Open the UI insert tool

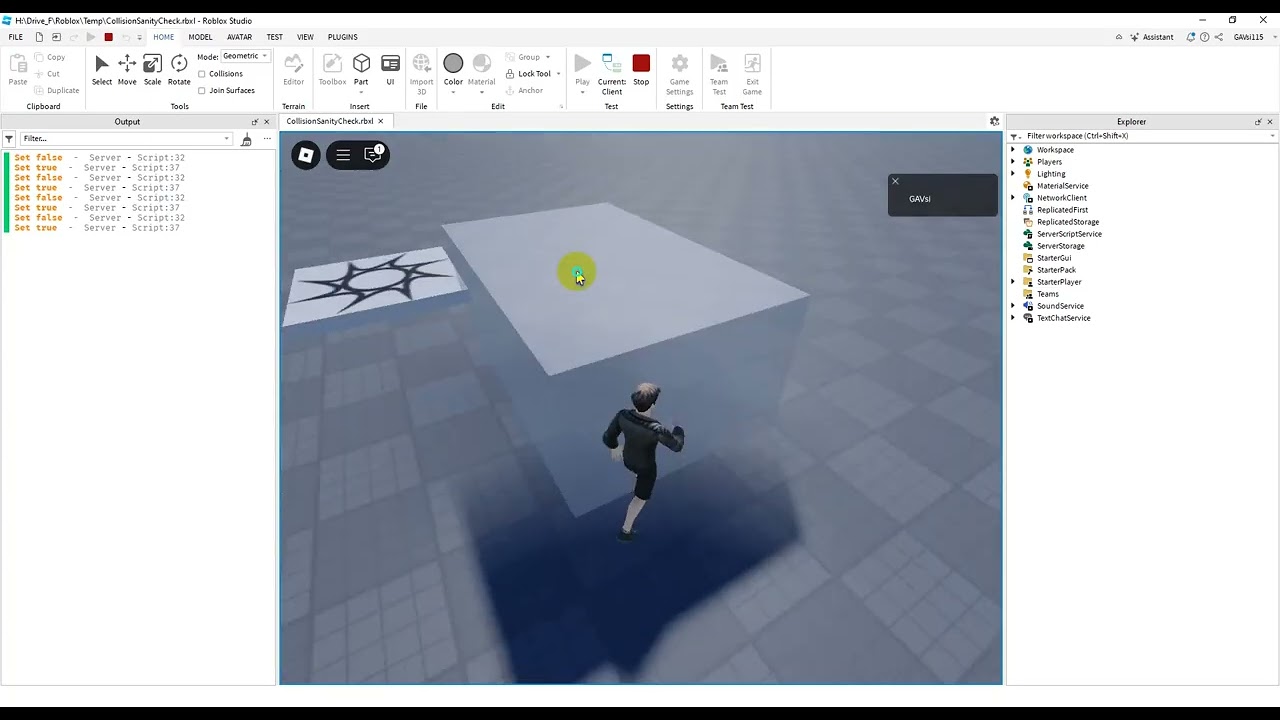tap(390, 70)
